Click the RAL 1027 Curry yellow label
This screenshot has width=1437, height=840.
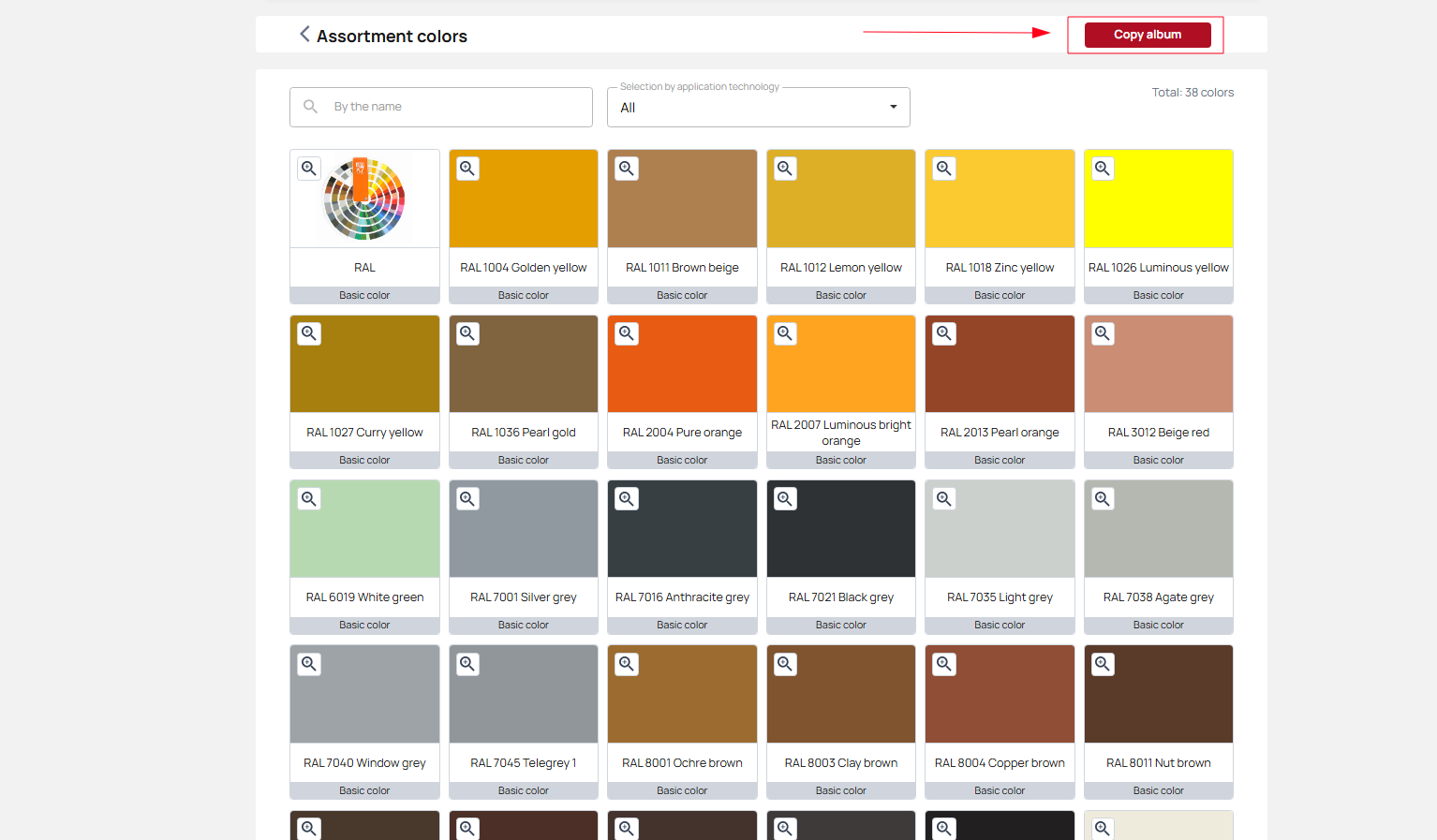(364, 433)
